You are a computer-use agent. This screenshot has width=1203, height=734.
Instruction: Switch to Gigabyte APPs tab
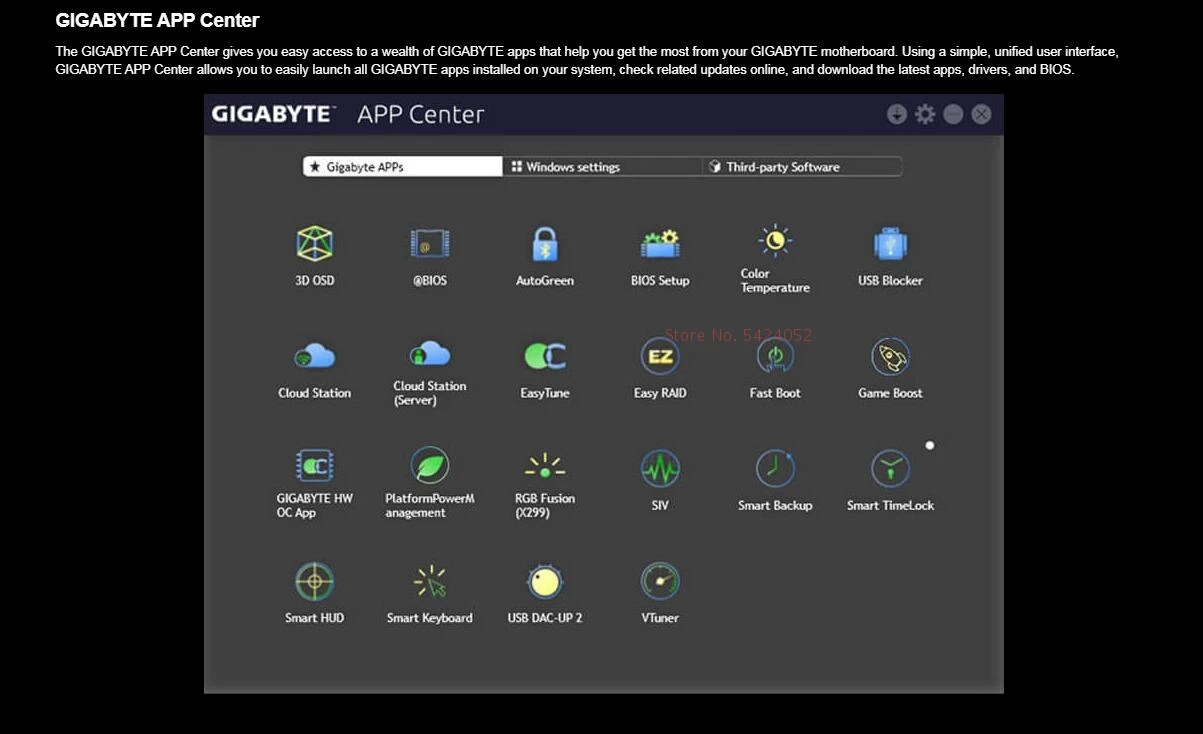(403, 167)
